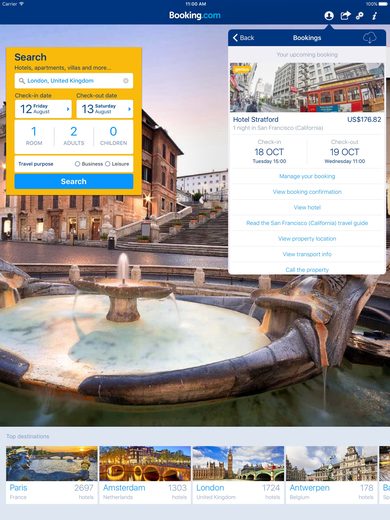
Task: Tap the cloud download icon in Bookings
Action: pos(370,38)
